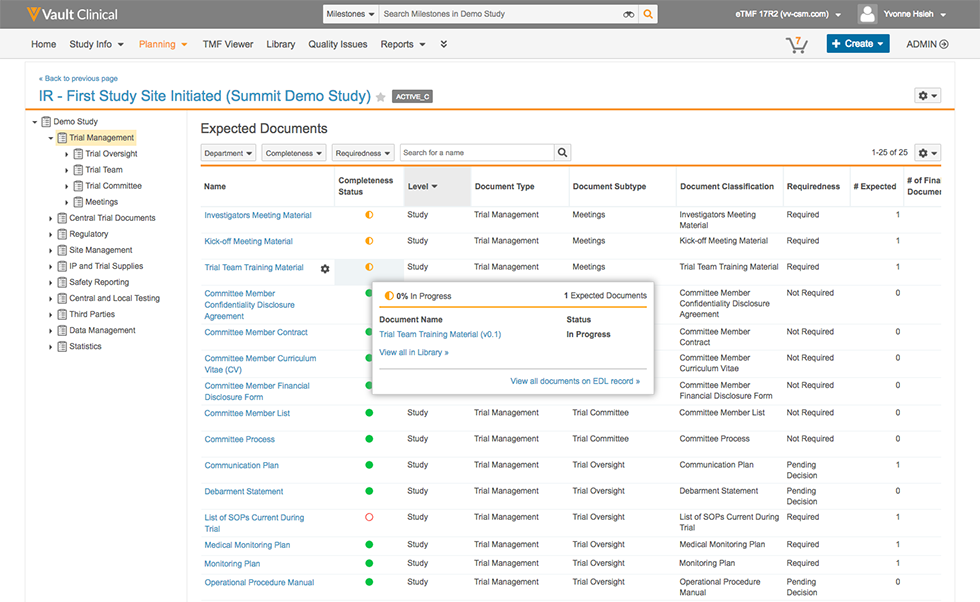Click the orange magnifier search button

[x=649, y=15]
